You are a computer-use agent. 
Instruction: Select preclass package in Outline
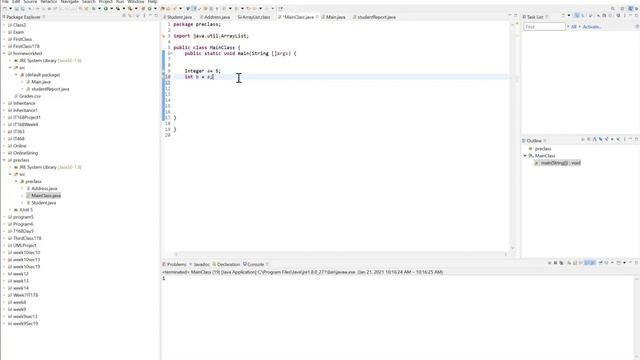click(x=540, y=149)
